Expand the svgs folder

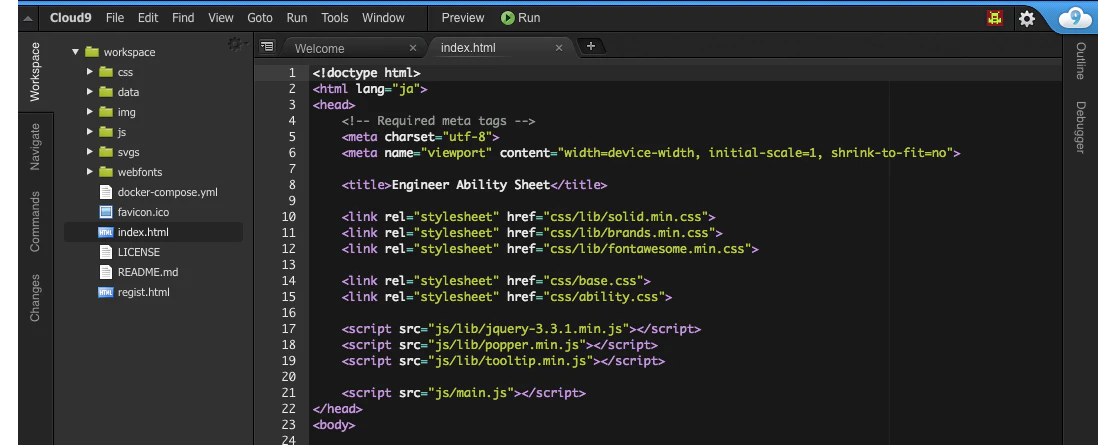point(90,151)
